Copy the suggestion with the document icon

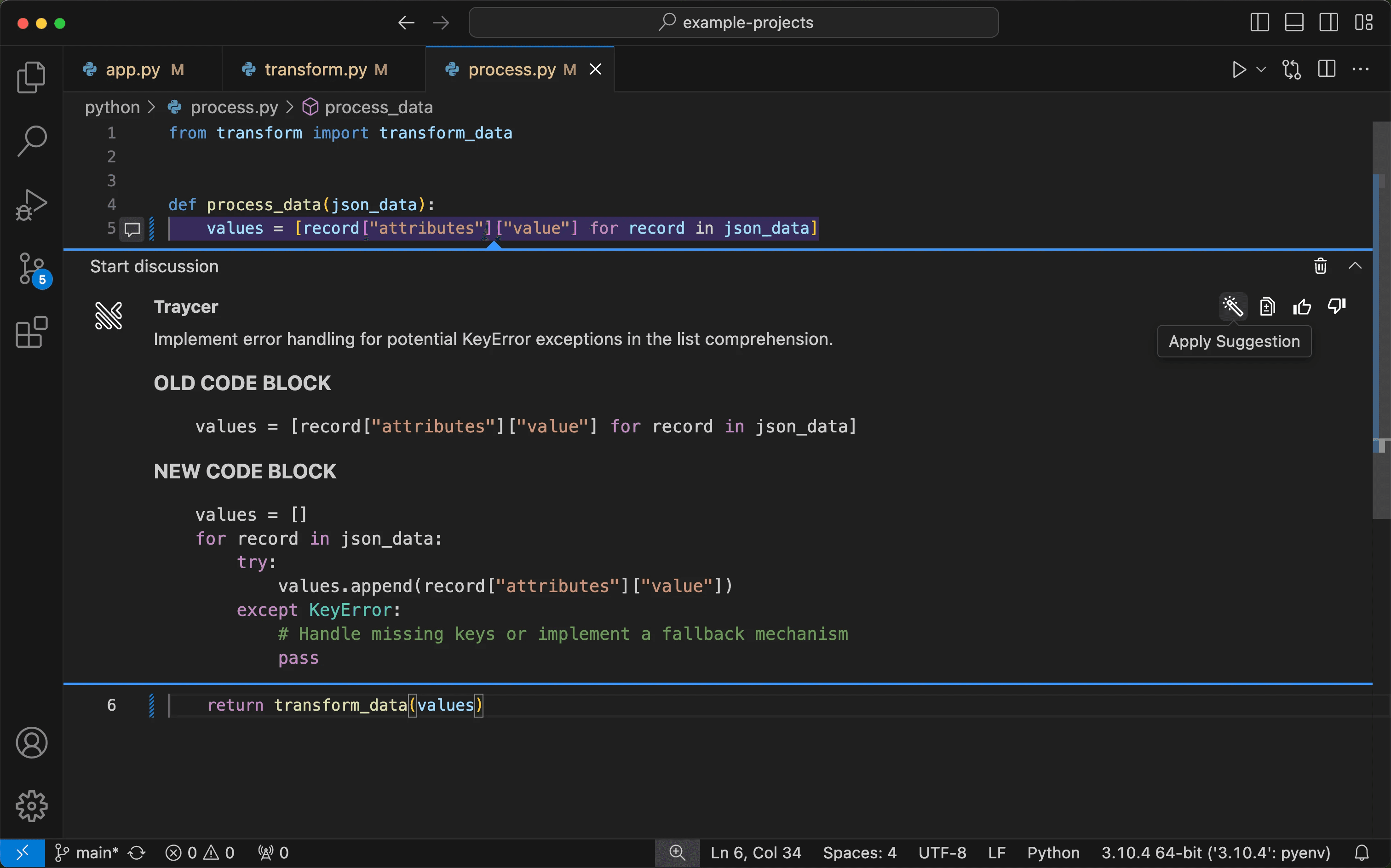(x=1267, y=307)
